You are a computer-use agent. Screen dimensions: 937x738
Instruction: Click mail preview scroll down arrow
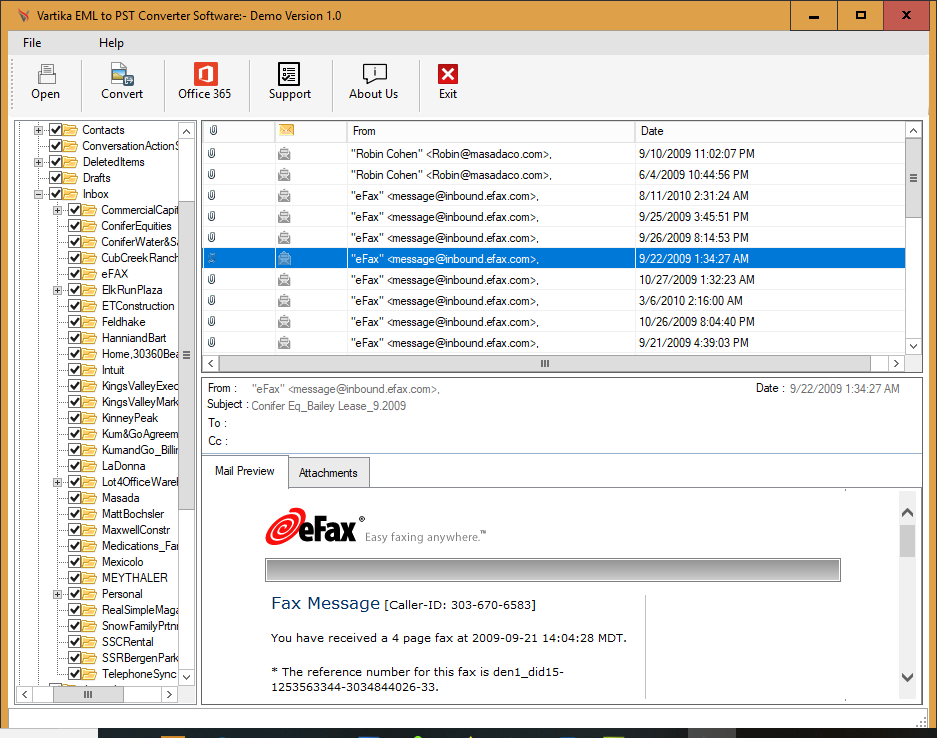click(907, 677)
